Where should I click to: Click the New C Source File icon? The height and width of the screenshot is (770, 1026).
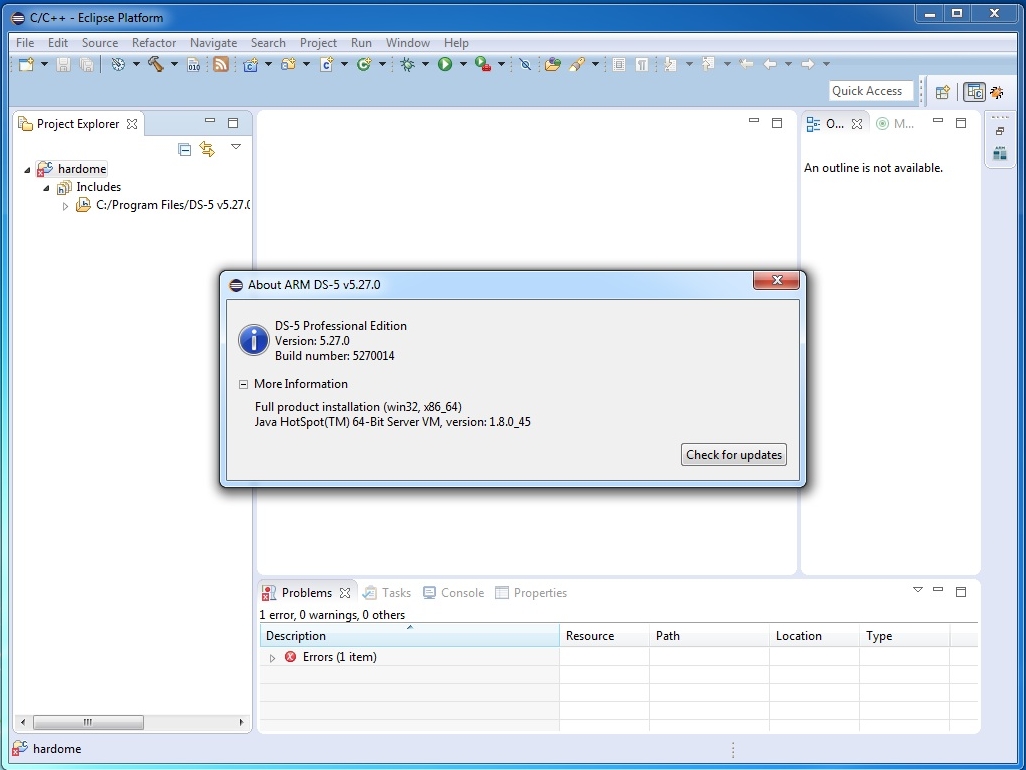327,64
